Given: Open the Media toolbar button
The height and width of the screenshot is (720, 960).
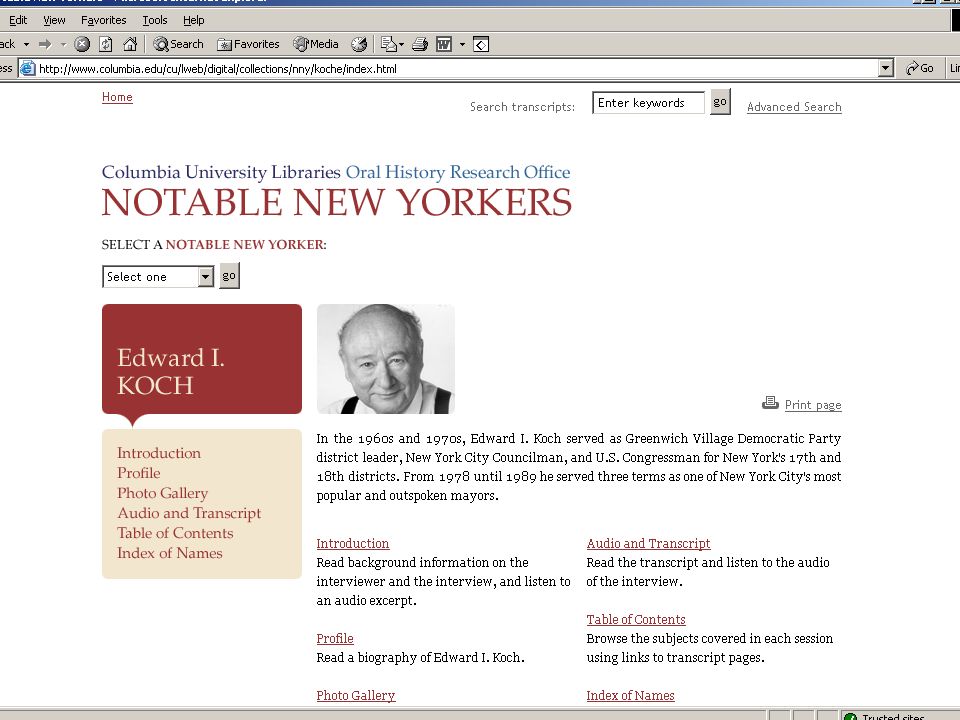Looking at the screenshot, I should click(x=316, y=44).
